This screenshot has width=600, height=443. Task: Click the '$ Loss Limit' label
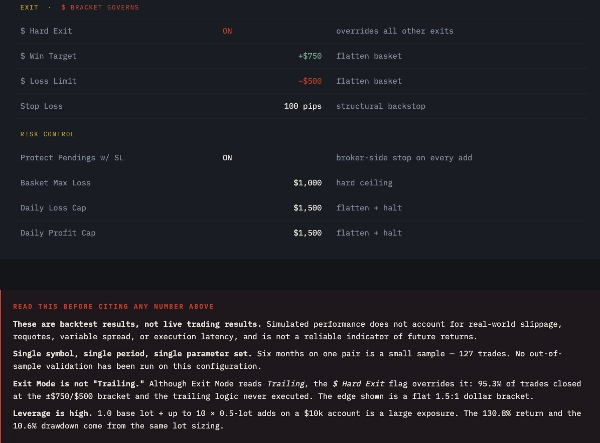click(x=48, y=81)
